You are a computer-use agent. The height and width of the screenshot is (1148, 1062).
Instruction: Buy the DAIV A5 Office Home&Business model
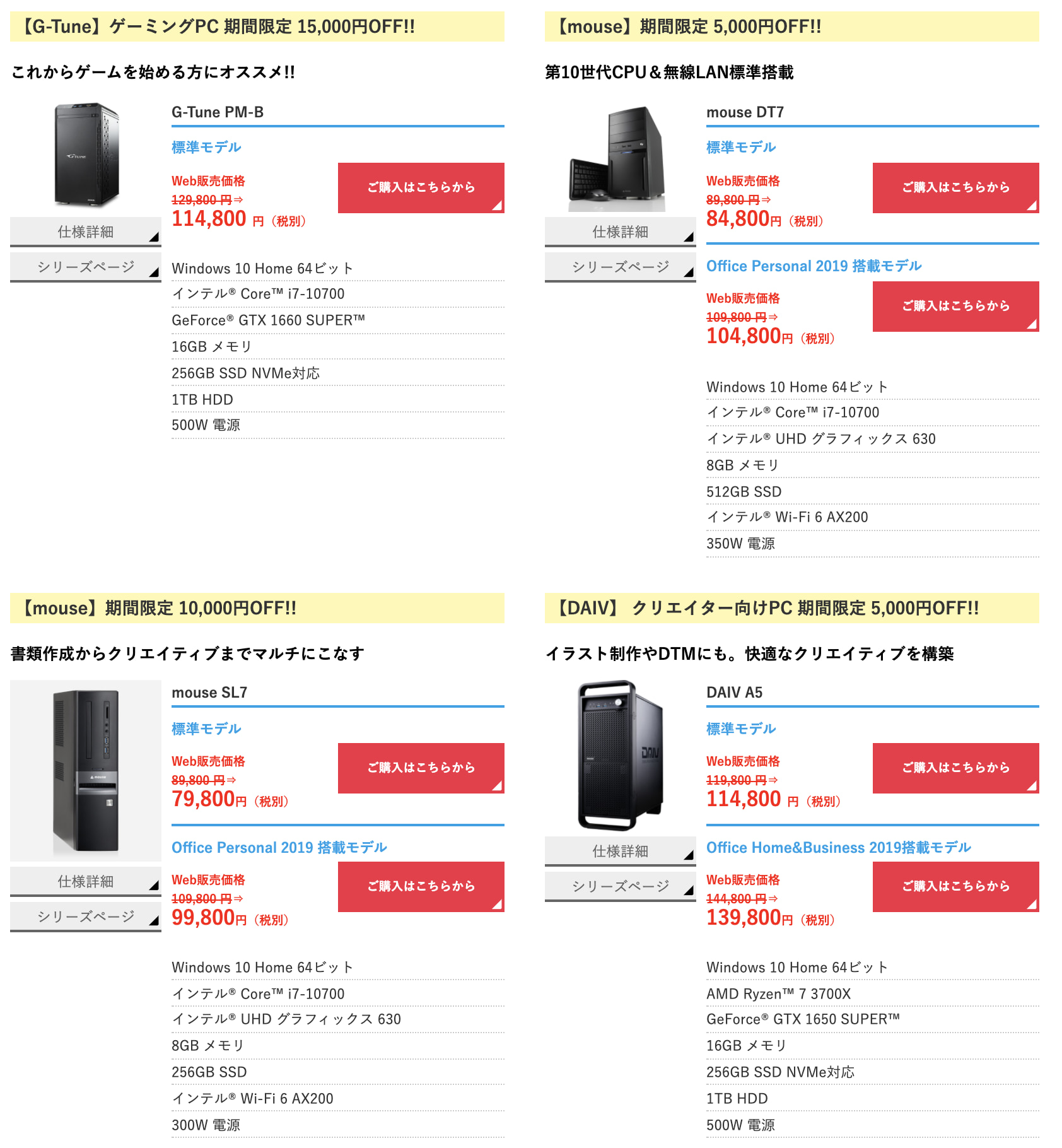click(956, 887)
